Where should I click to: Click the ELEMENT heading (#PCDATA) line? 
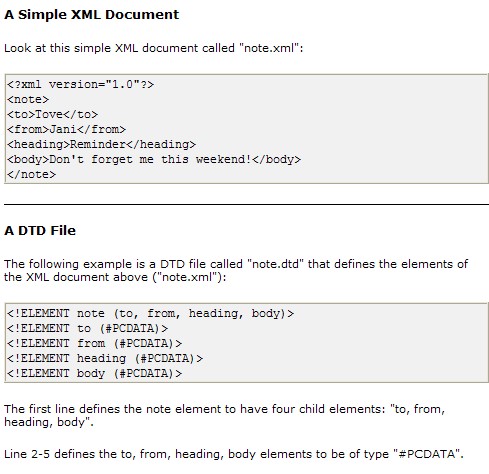click(105, 358)
